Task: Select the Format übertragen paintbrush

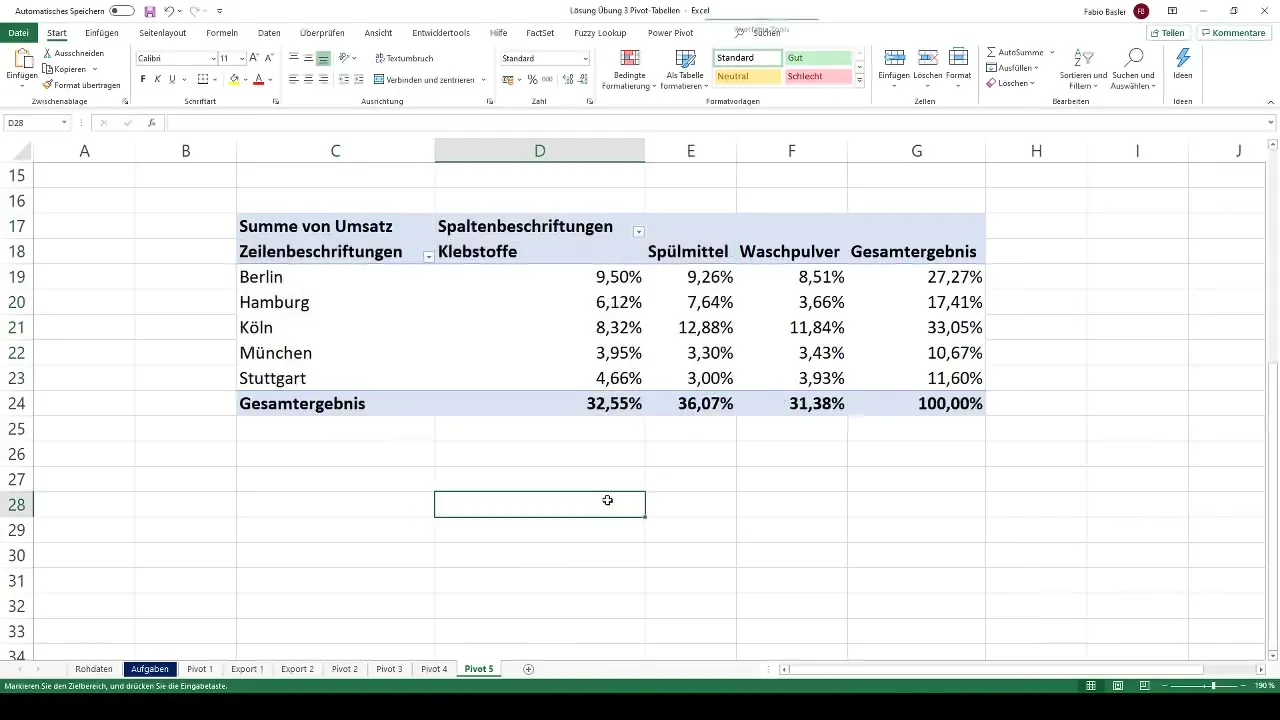Action: [x=47, y=85]
